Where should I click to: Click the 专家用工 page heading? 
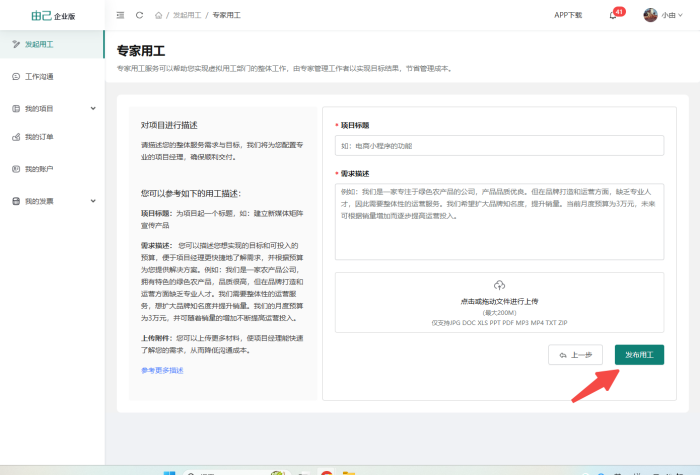coord(141,51)
